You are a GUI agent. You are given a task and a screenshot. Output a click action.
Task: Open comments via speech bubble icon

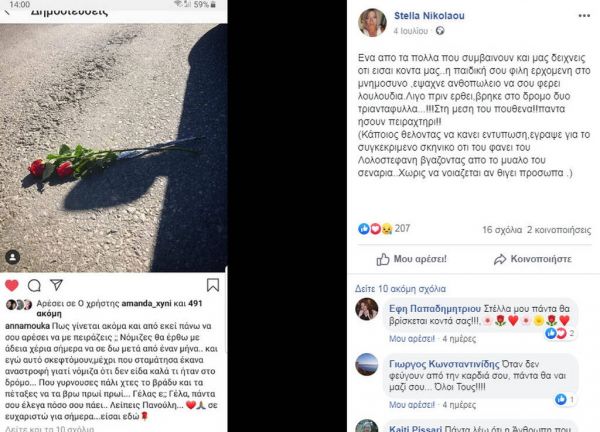[34, 285]
